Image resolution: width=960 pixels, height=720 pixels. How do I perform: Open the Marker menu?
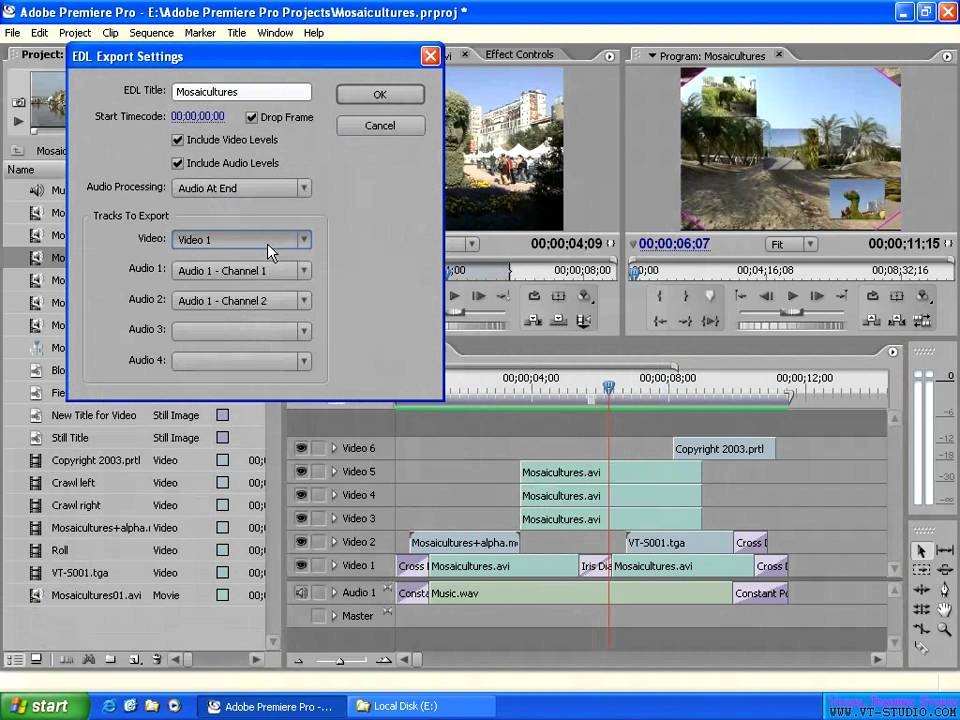coord(200,33)
